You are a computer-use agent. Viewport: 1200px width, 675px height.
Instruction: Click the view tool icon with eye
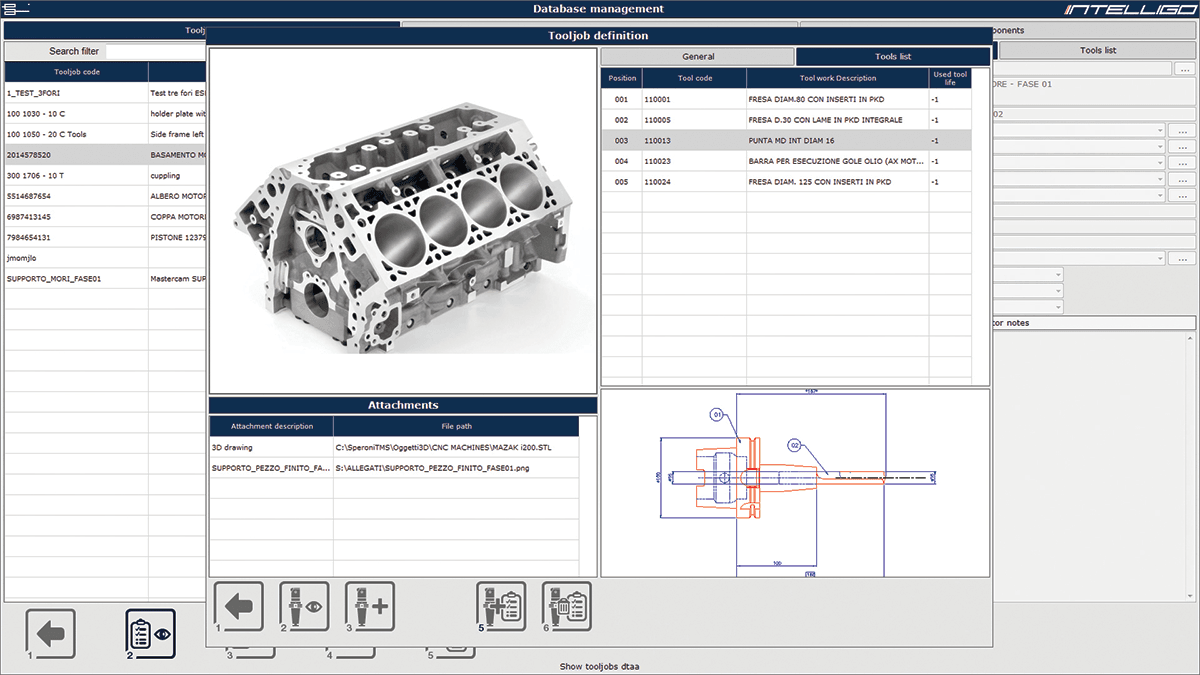[x=304, y=606]
